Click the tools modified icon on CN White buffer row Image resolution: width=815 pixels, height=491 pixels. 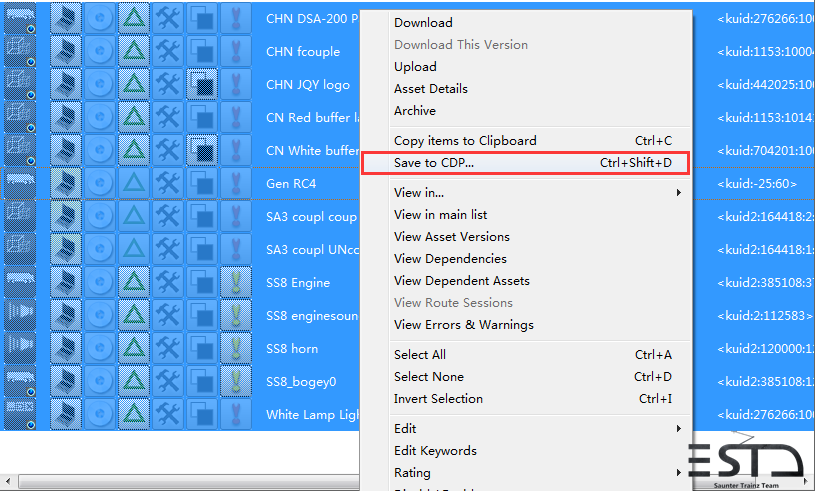[168, 151]
